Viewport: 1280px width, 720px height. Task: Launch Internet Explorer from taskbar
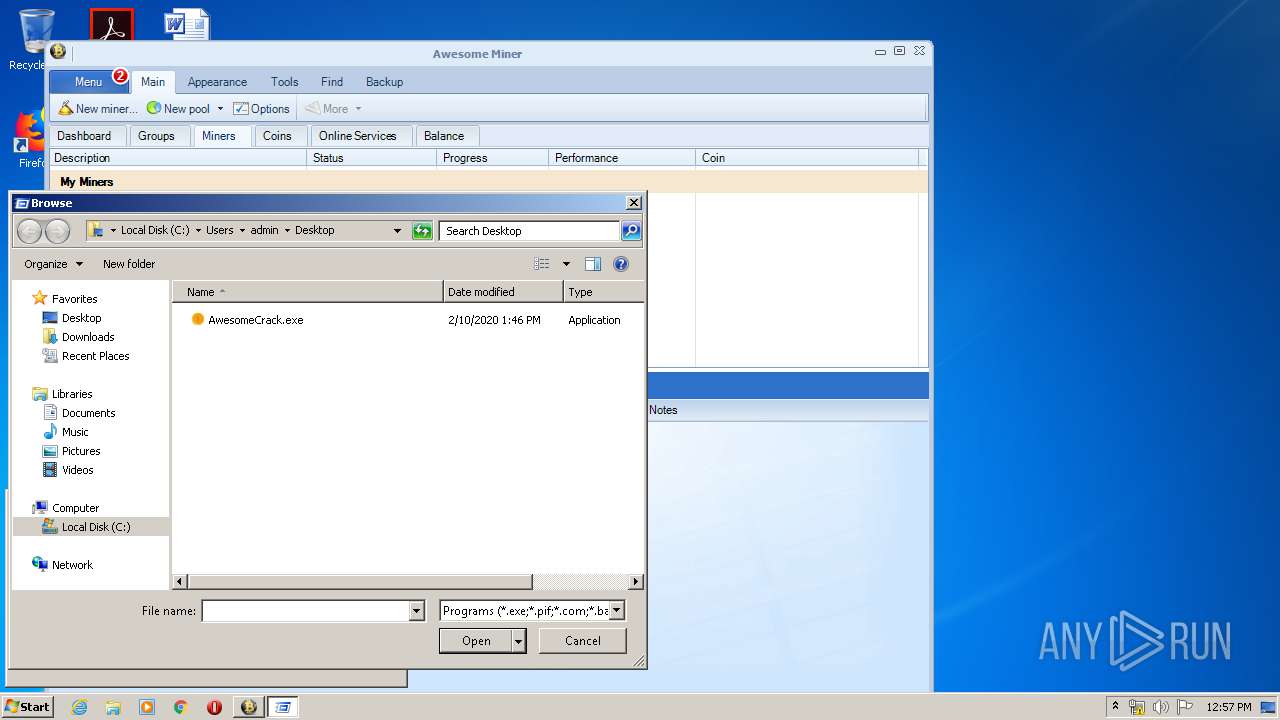[79, 707]
